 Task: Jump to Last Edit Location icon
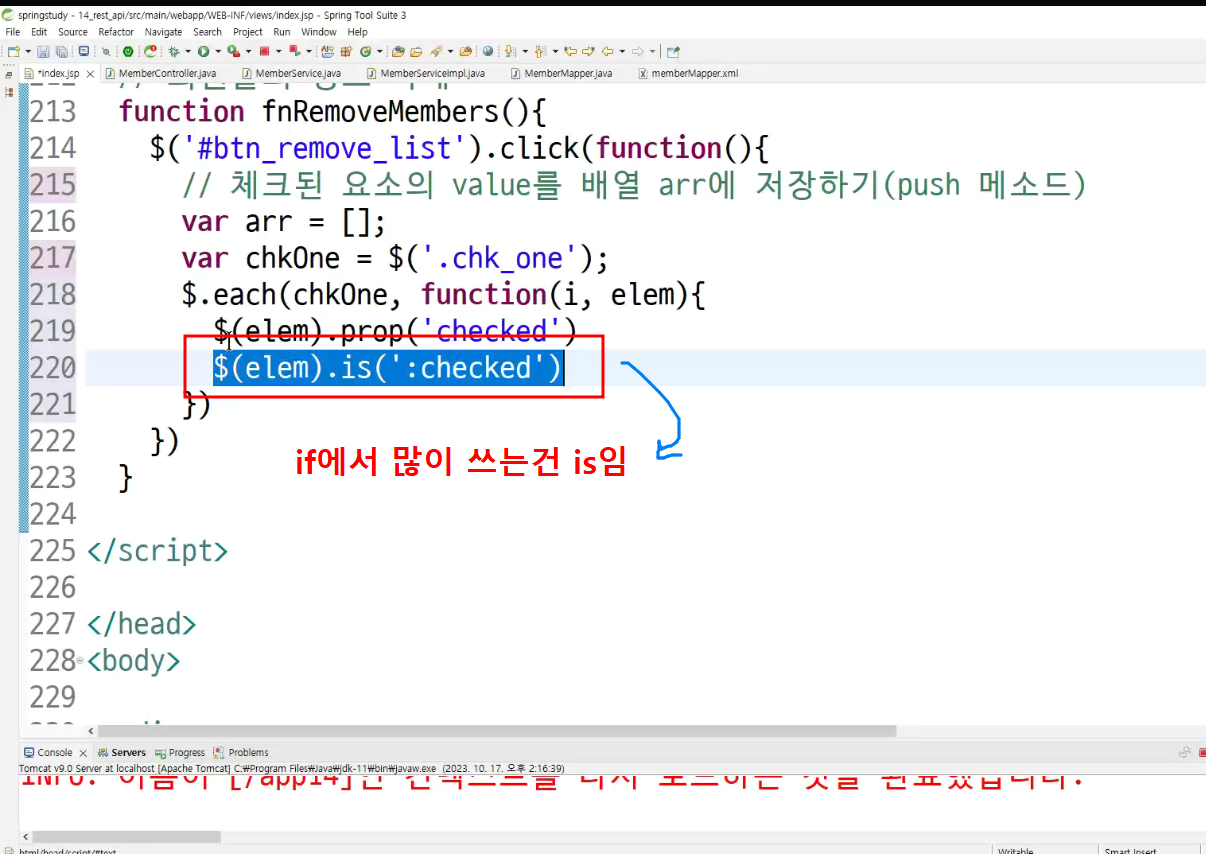coord(572,51)
